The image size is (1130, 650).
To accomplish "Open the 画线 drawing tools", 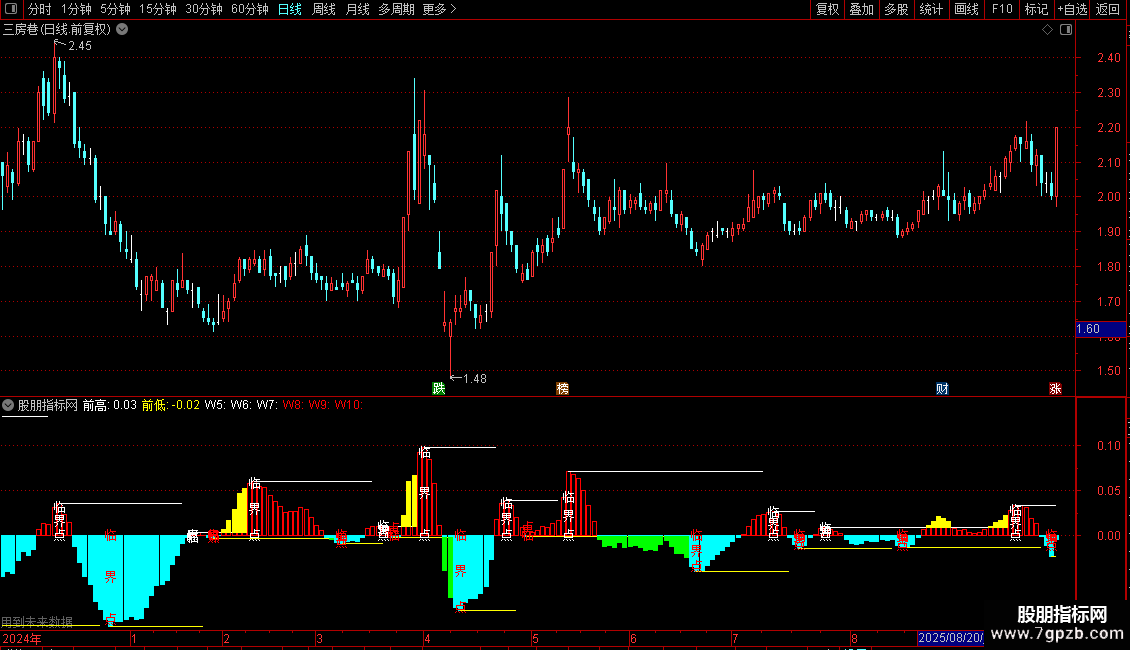I will point(966,9).
